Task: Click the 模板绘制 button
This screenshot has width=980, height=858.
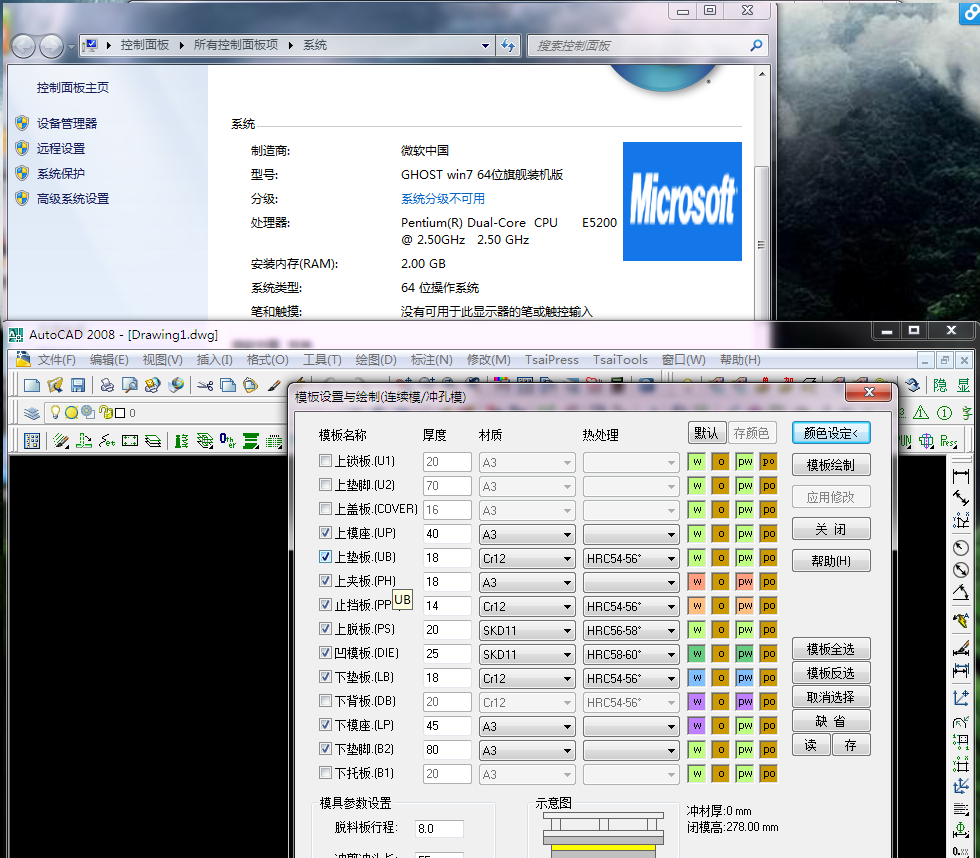Action: coord(831,465)
